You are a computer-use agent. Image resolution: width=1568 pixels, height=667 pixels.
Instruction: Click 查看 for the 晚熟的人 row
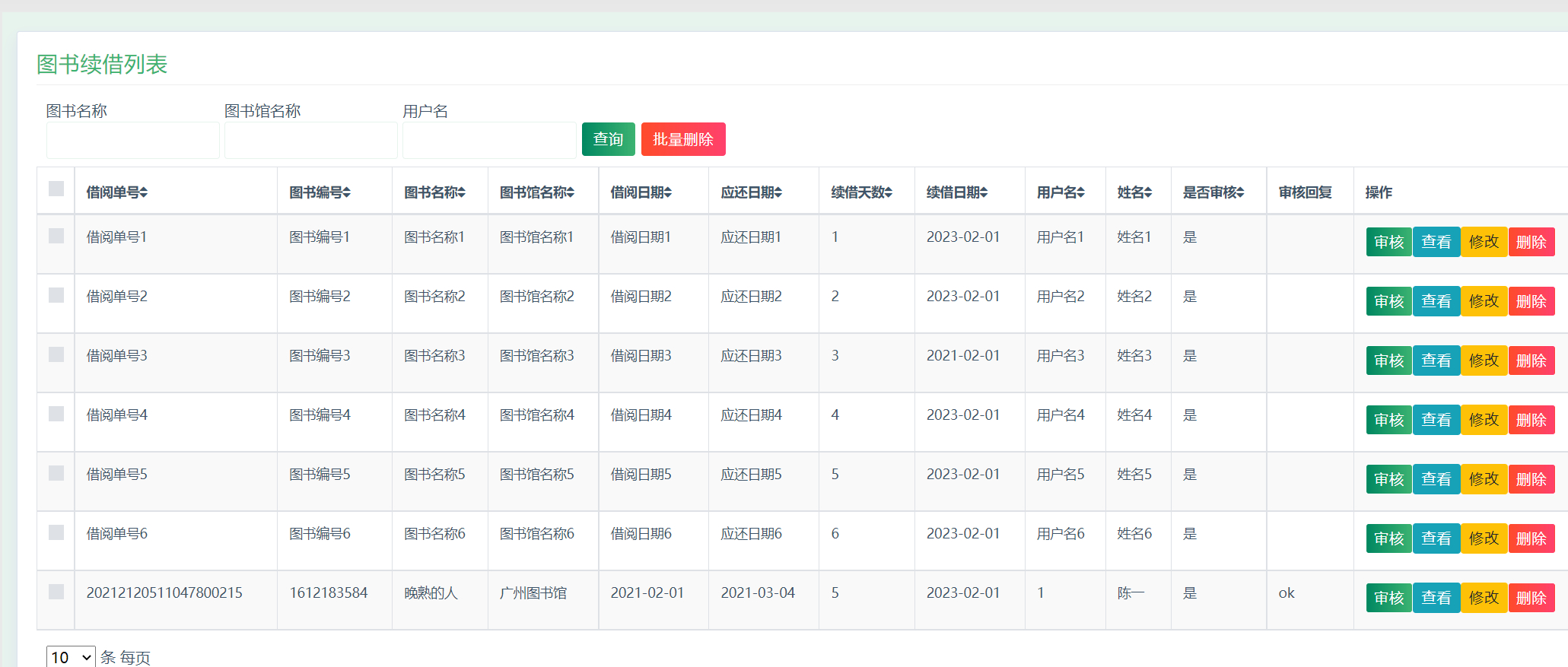[1436, 598]
